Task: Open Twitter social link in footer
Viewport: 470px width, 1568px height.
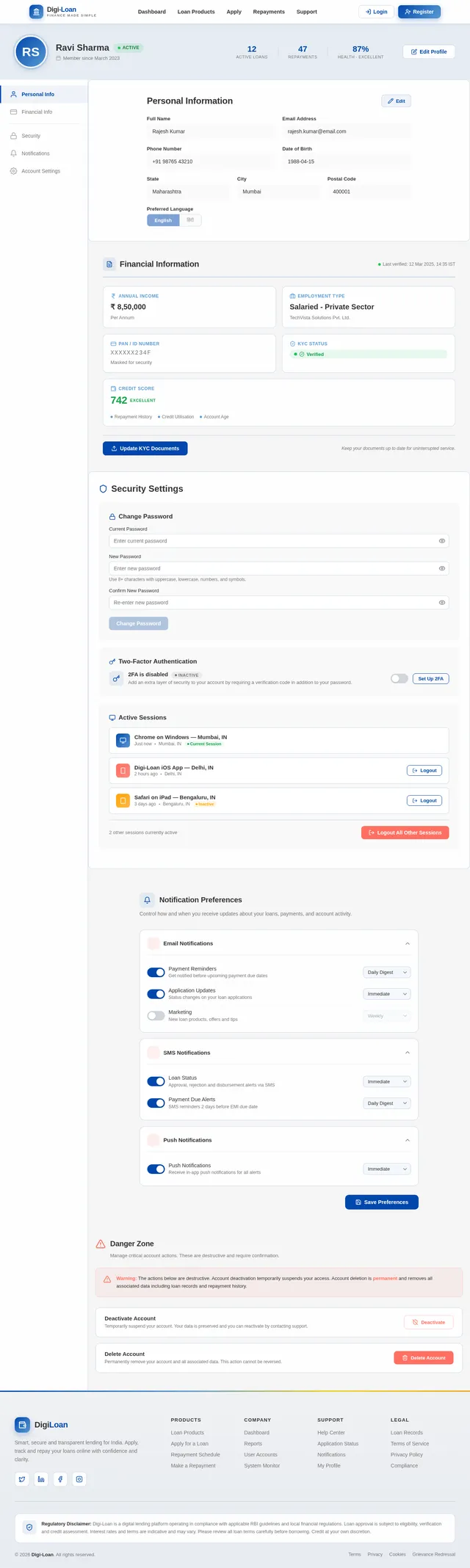Action: tap(22, 1479)
